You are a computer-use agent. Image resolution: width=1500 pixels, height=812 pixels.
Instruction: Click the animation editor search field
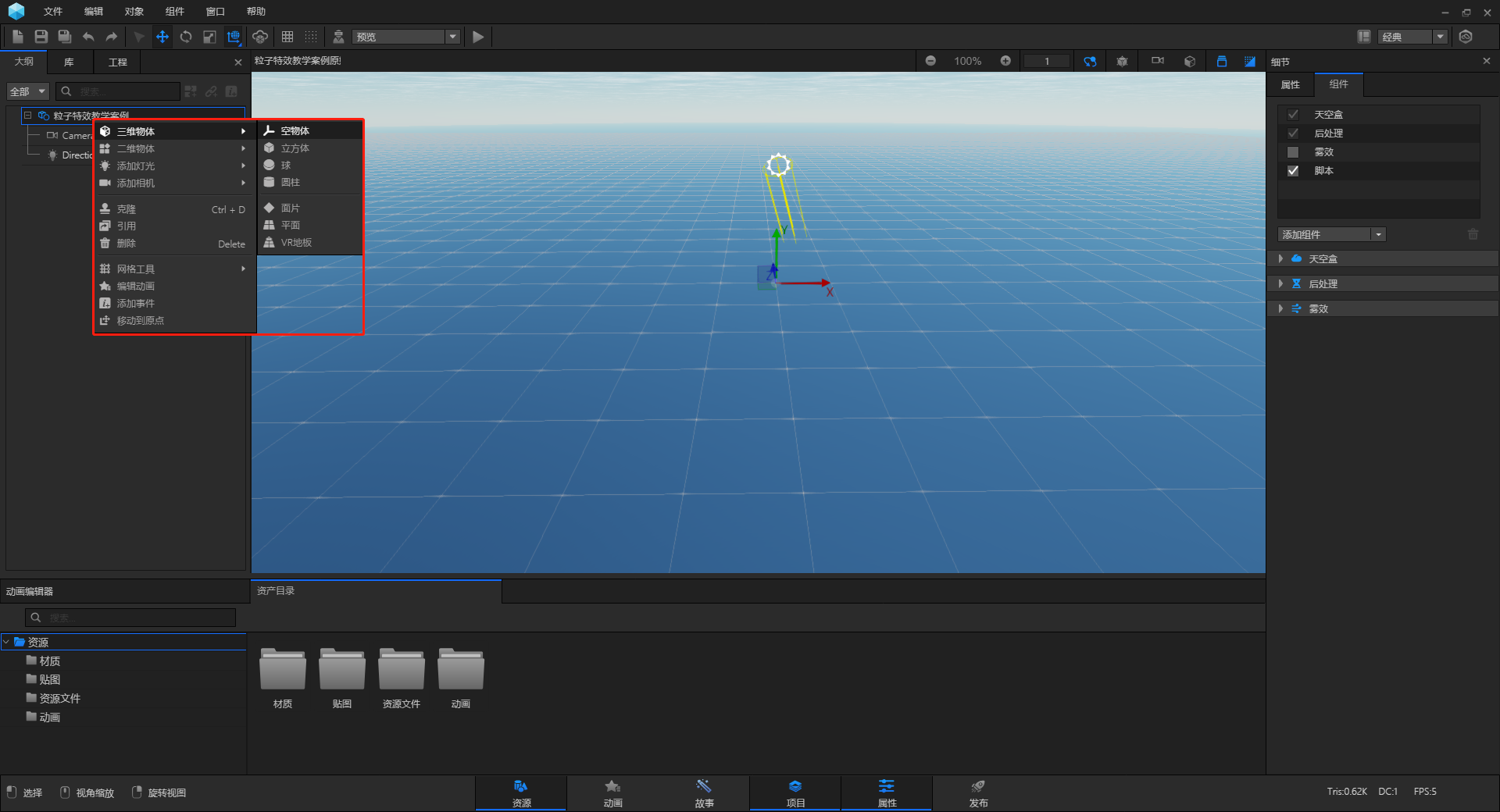[130, 618]
